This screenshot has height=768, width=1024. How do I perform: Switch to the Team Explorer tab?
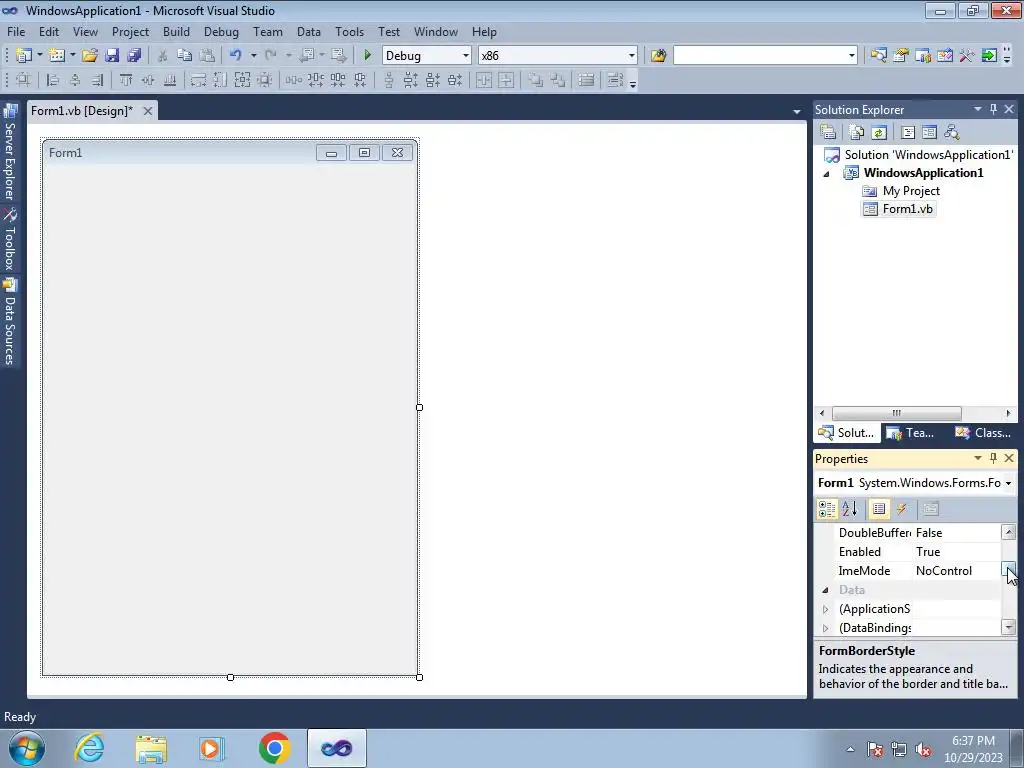910,433
